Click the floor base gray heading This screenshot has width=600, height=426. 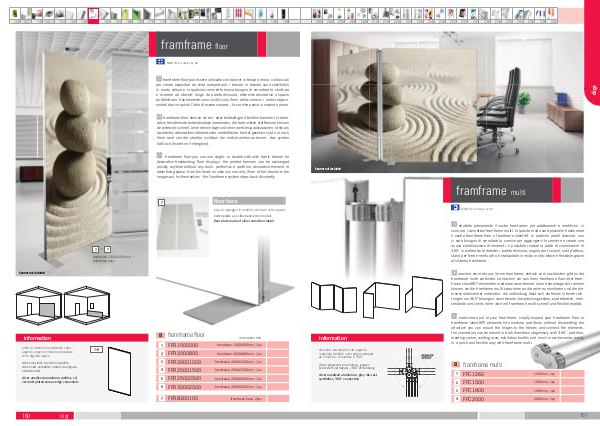[x=249, y=201]
